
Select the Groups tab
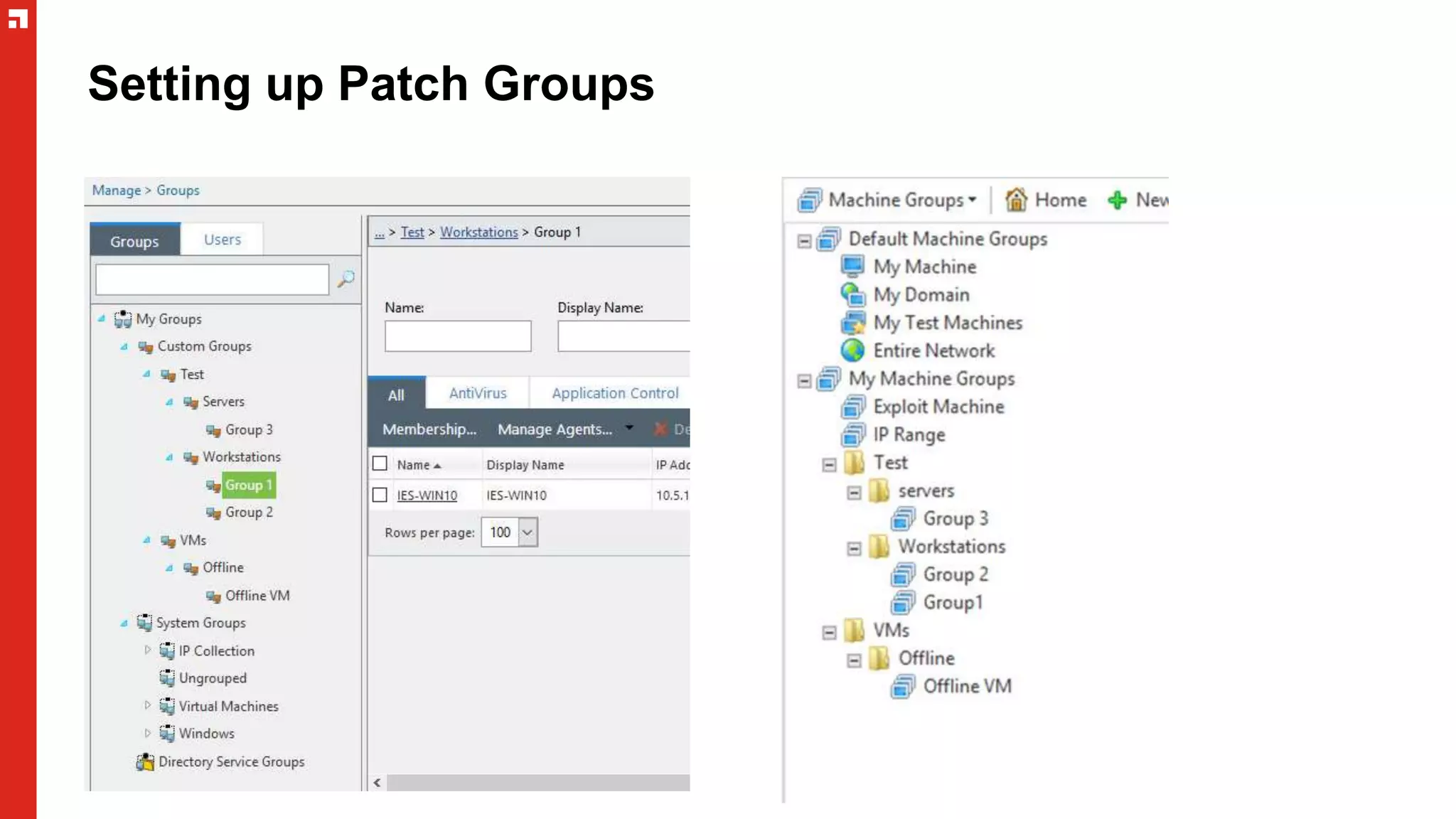tap(134, 240)
